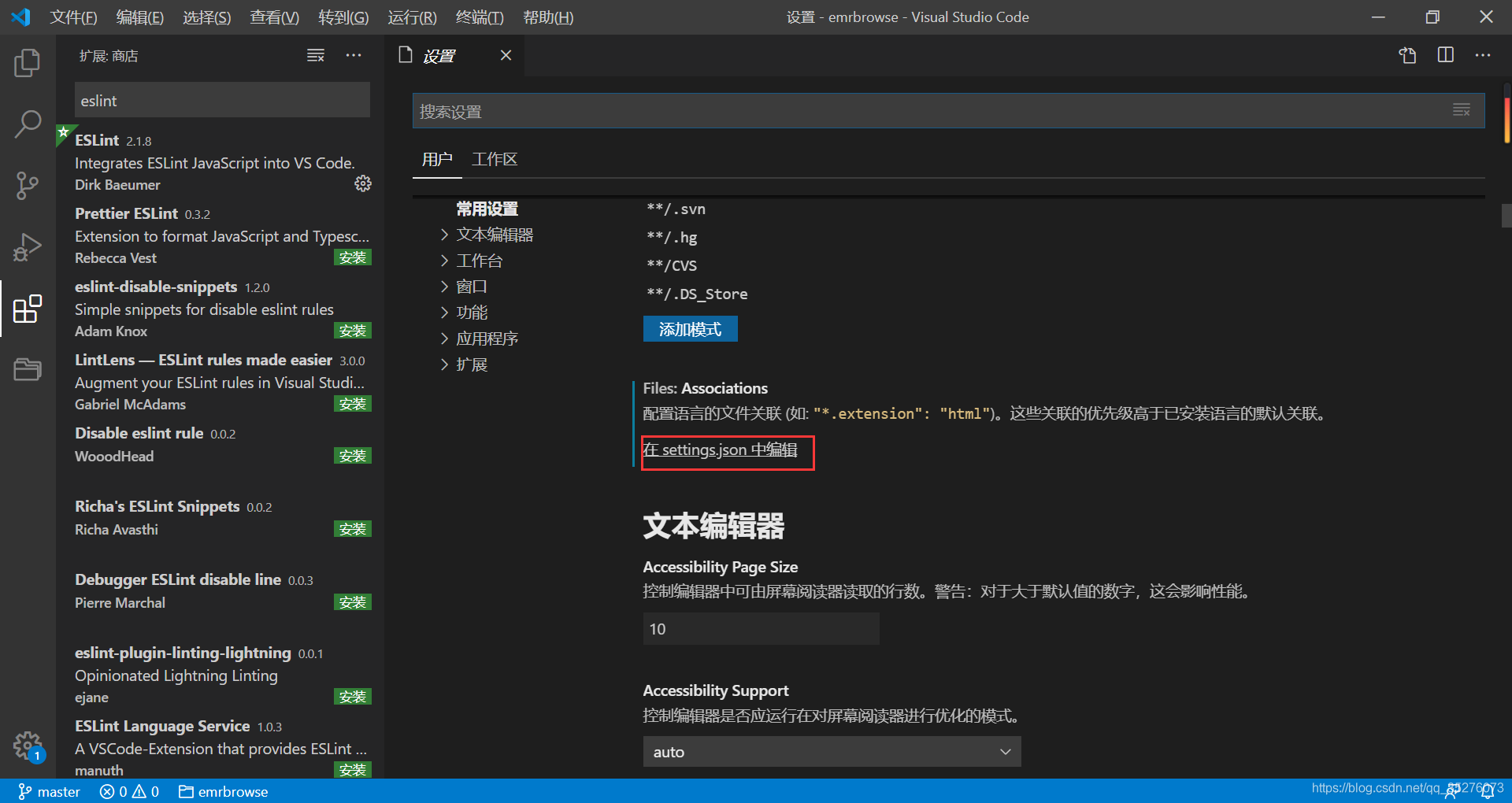Install Richa's ESLint Snippets extension
Screen dimensions: 1512x803
tap(353, 529)
